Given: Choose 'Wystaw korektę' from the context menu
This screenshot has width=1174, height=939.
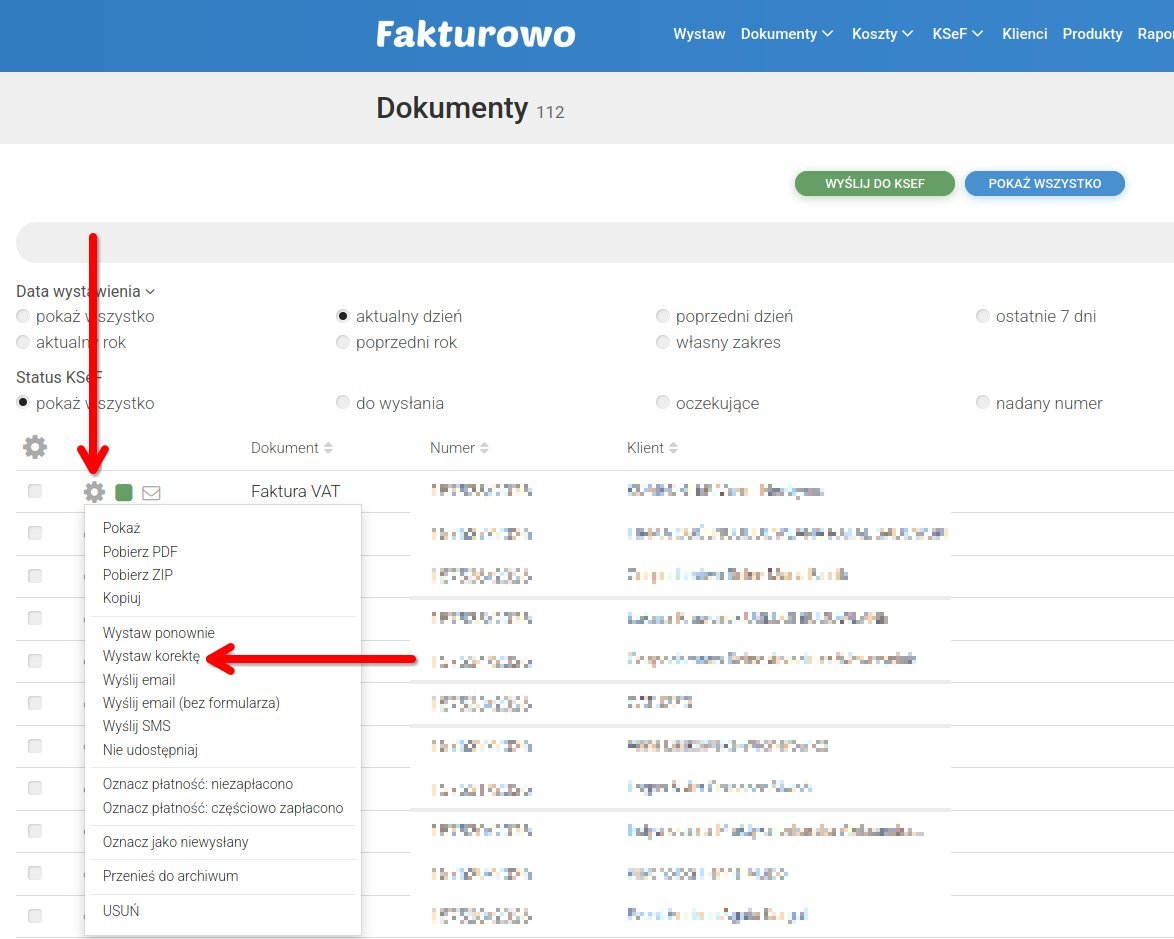Looking at the screenshot, I should [x=151, y=656].
